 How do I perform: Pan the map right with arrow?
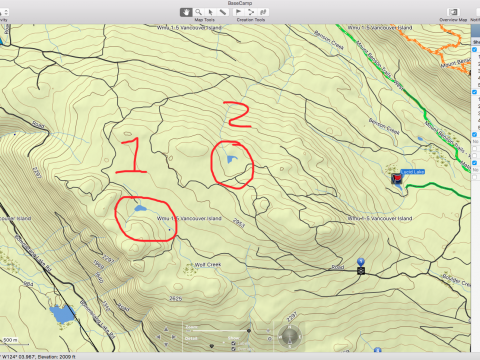point(174,337)
